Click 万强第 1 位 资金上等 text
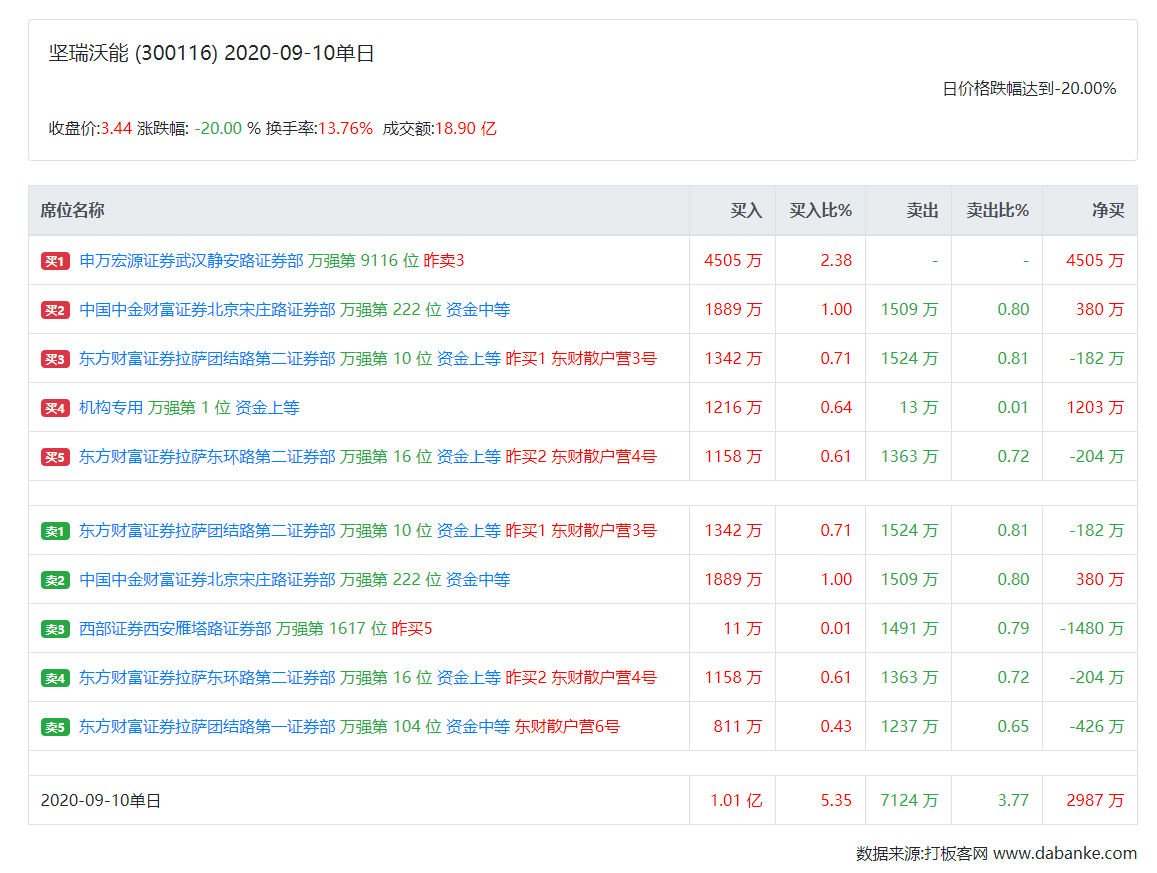The image size is (1157, 873). 224,407
